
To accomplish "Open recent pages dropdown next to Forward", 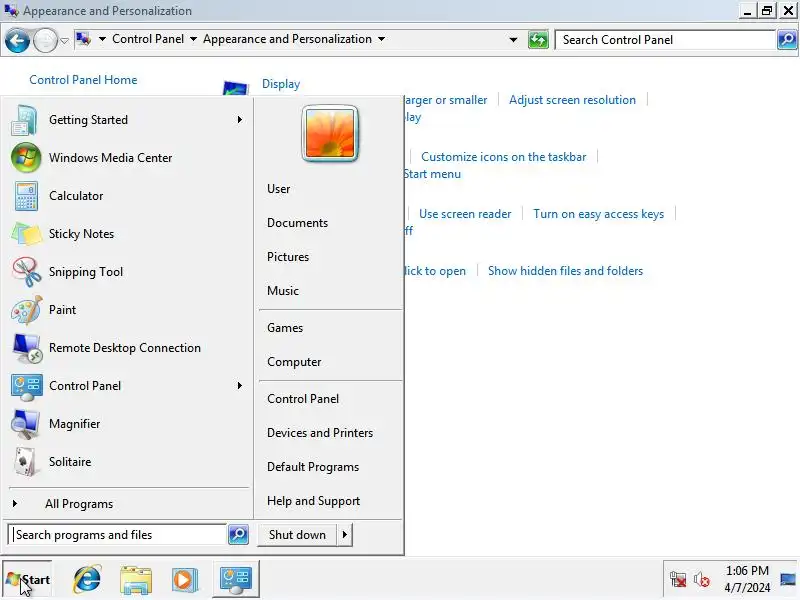I will [x=64, y=40].
